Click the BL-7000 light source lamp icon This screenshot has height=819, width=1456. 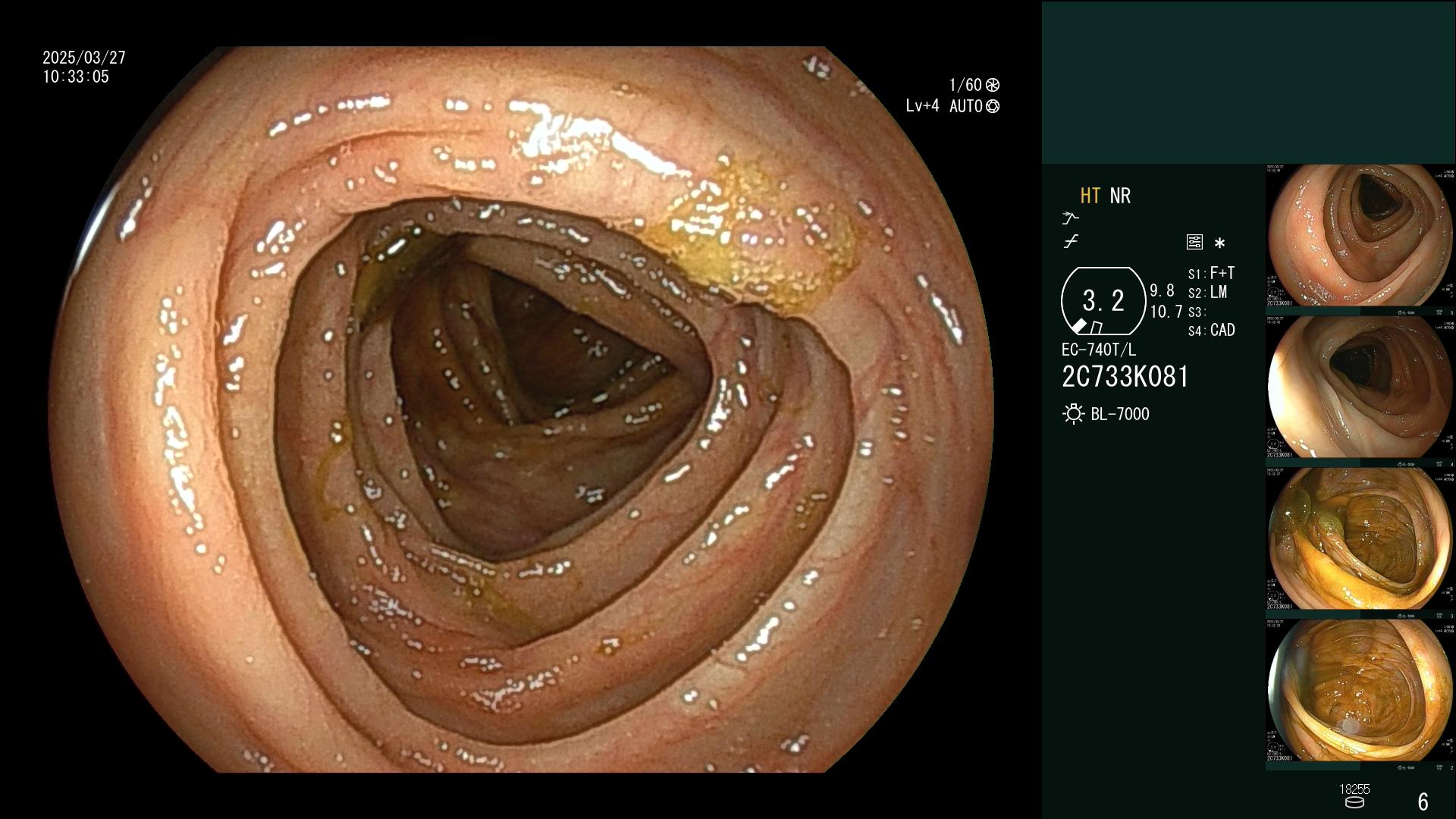coord(1073,414)
